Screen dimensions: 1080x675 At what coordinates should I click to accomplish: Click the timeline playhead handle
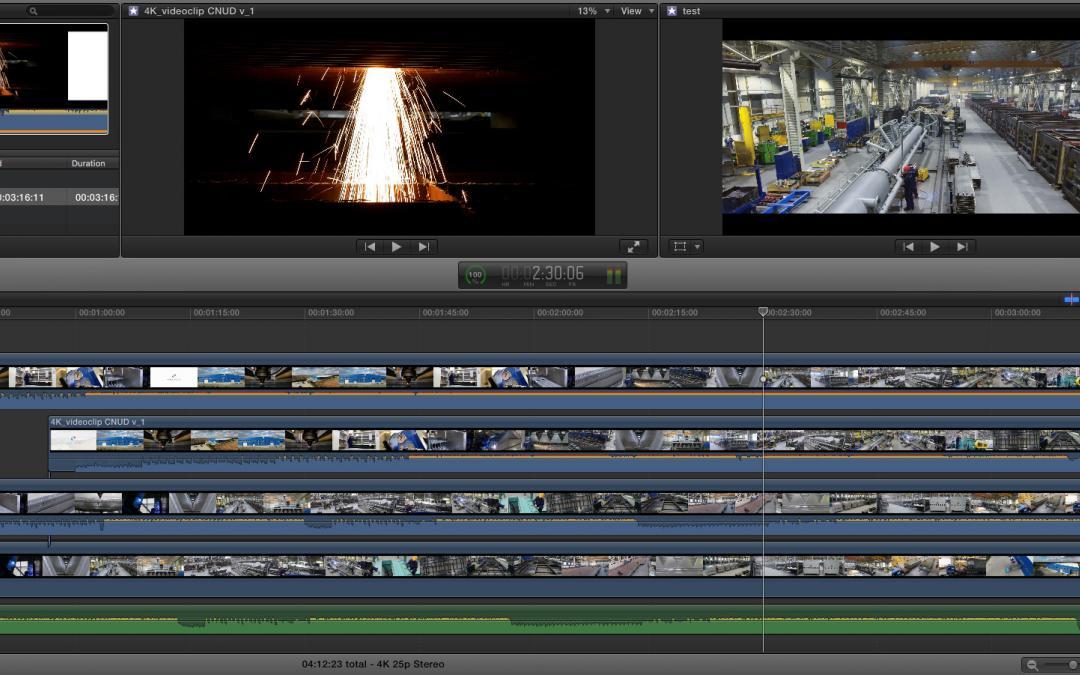coord(763,311)
